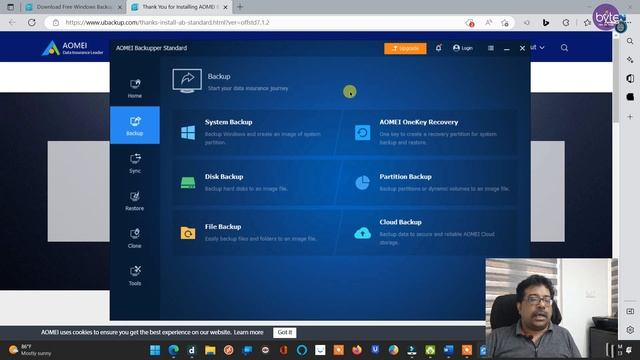The image size is (640, 360).
Task: Click the browser address bar
Action: pyautogui.click(x=261, y=22)
